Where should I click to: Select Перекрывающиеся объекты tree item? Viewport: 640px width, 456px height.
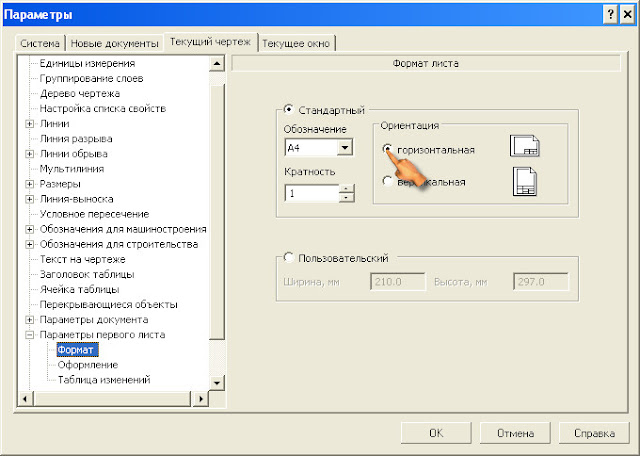click(x=109, y=305)
